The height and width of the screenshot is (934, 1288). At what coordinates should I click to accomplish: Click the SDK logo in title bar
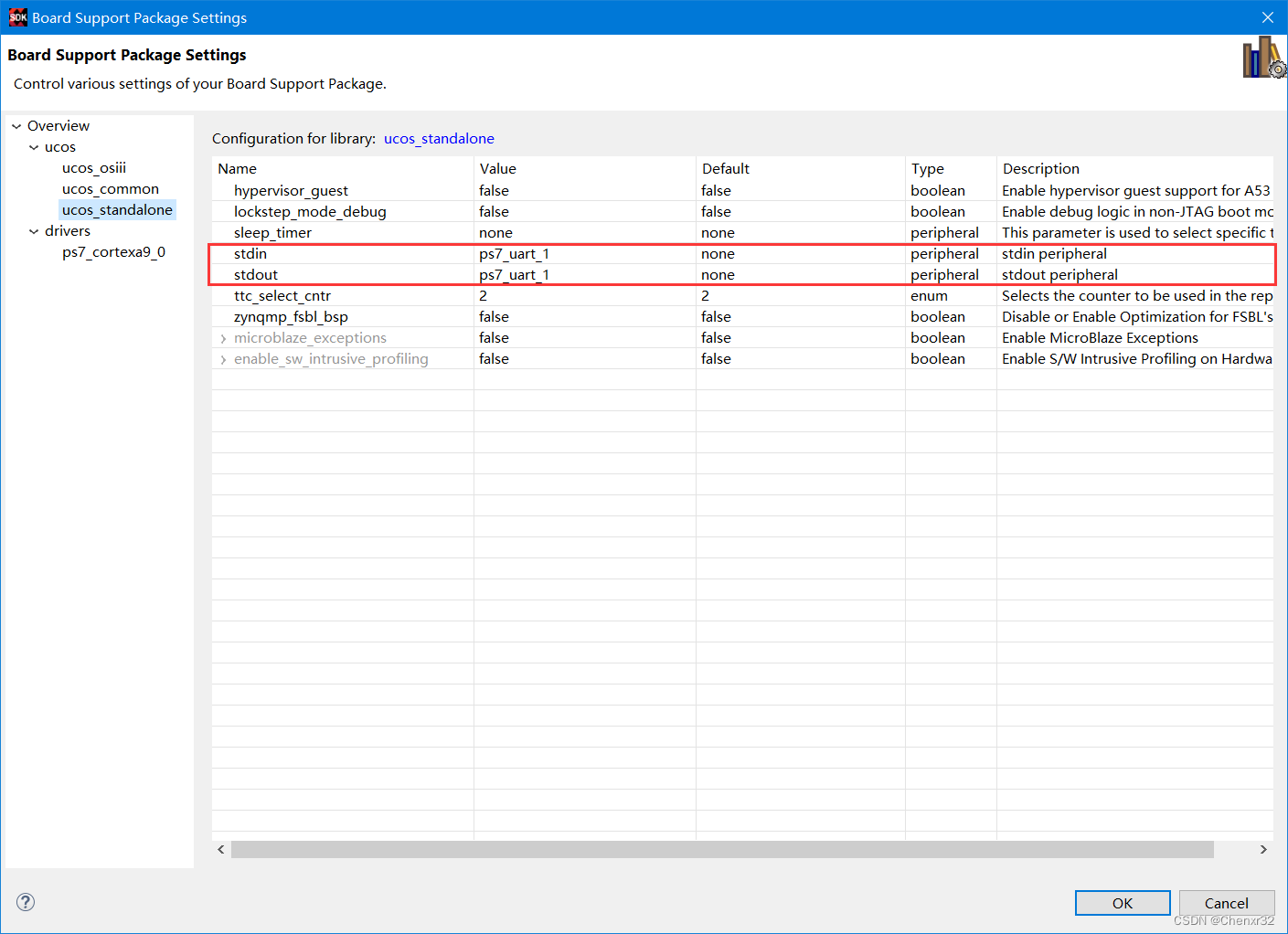[17, 17]
